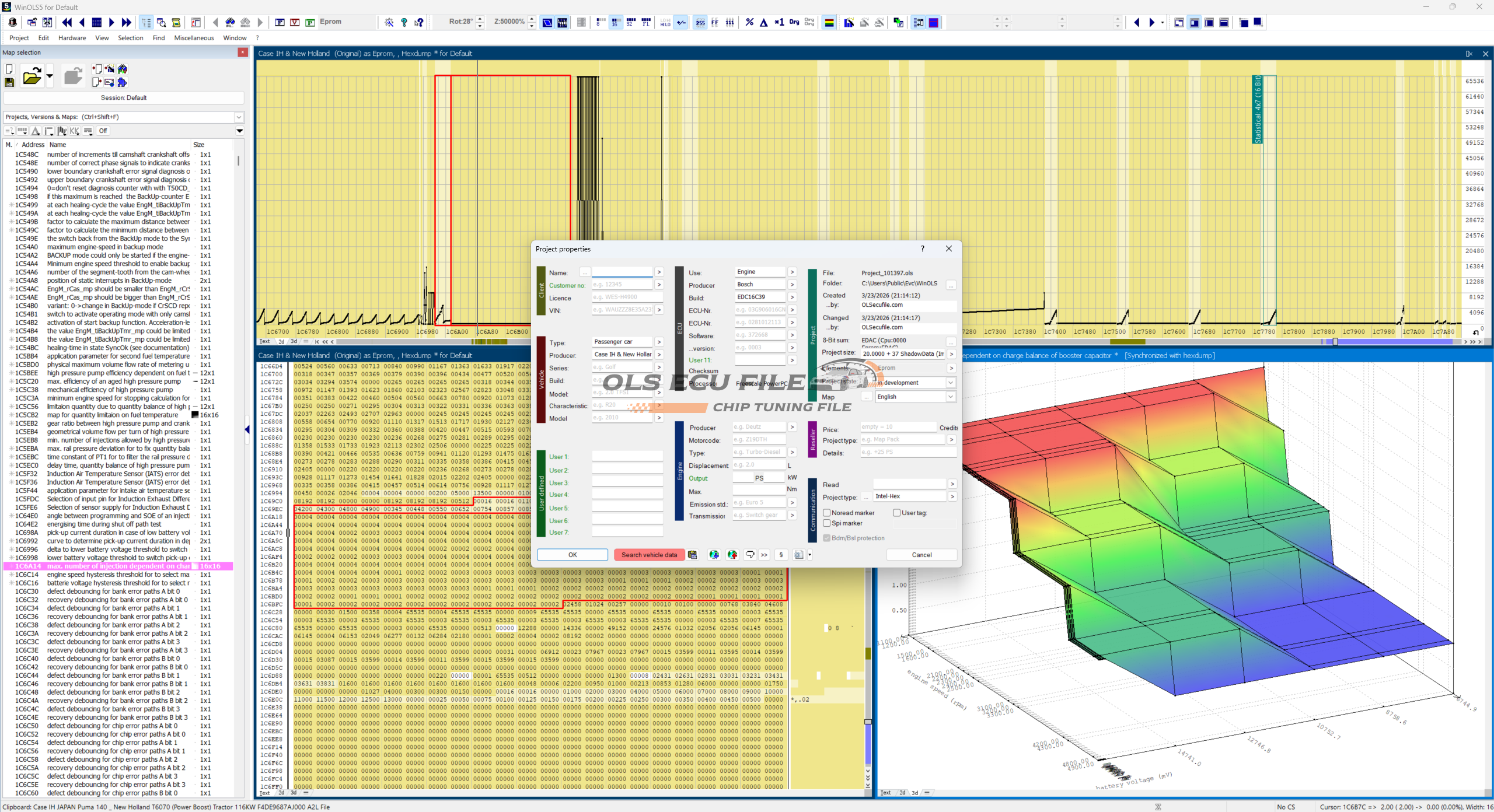Enable the Noread marker checkbox
The width and height of the screenshot is (1494, 812).
[x=826, y=513]
